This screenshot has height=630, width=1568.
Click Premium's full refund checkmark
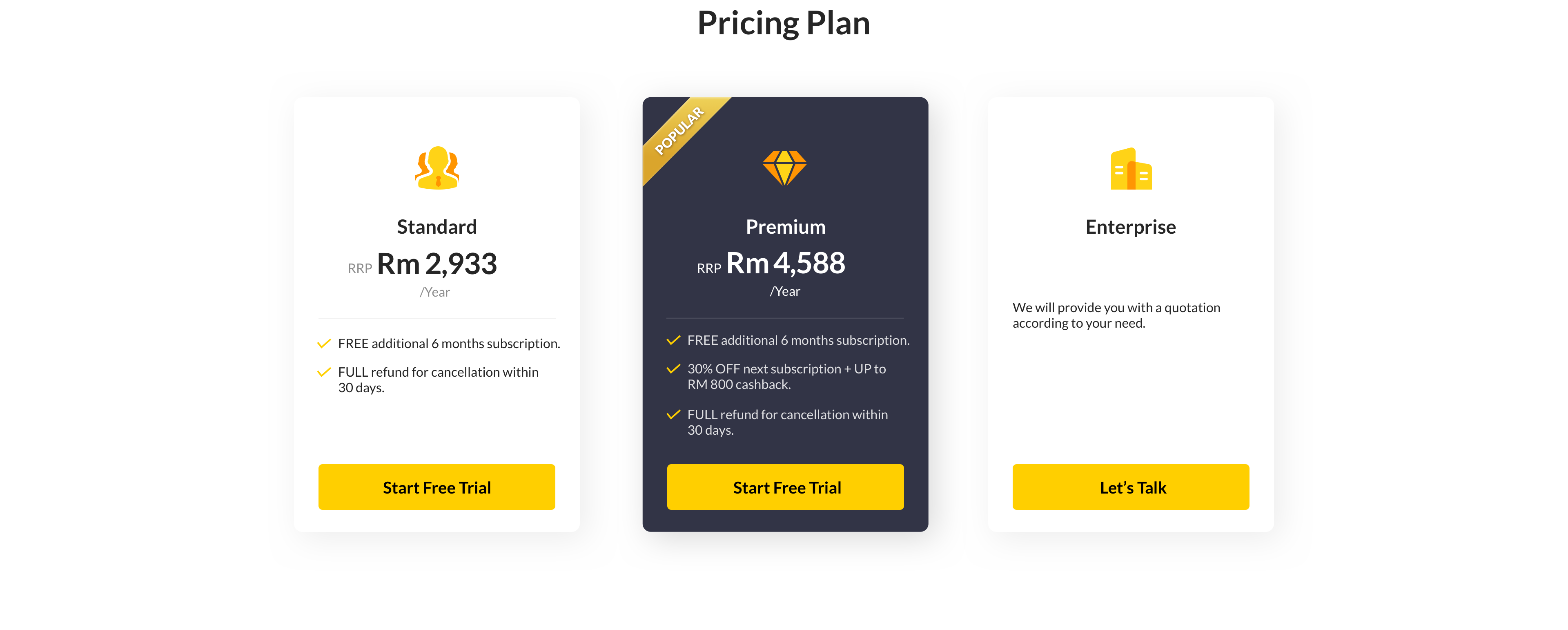coord(673,415)
